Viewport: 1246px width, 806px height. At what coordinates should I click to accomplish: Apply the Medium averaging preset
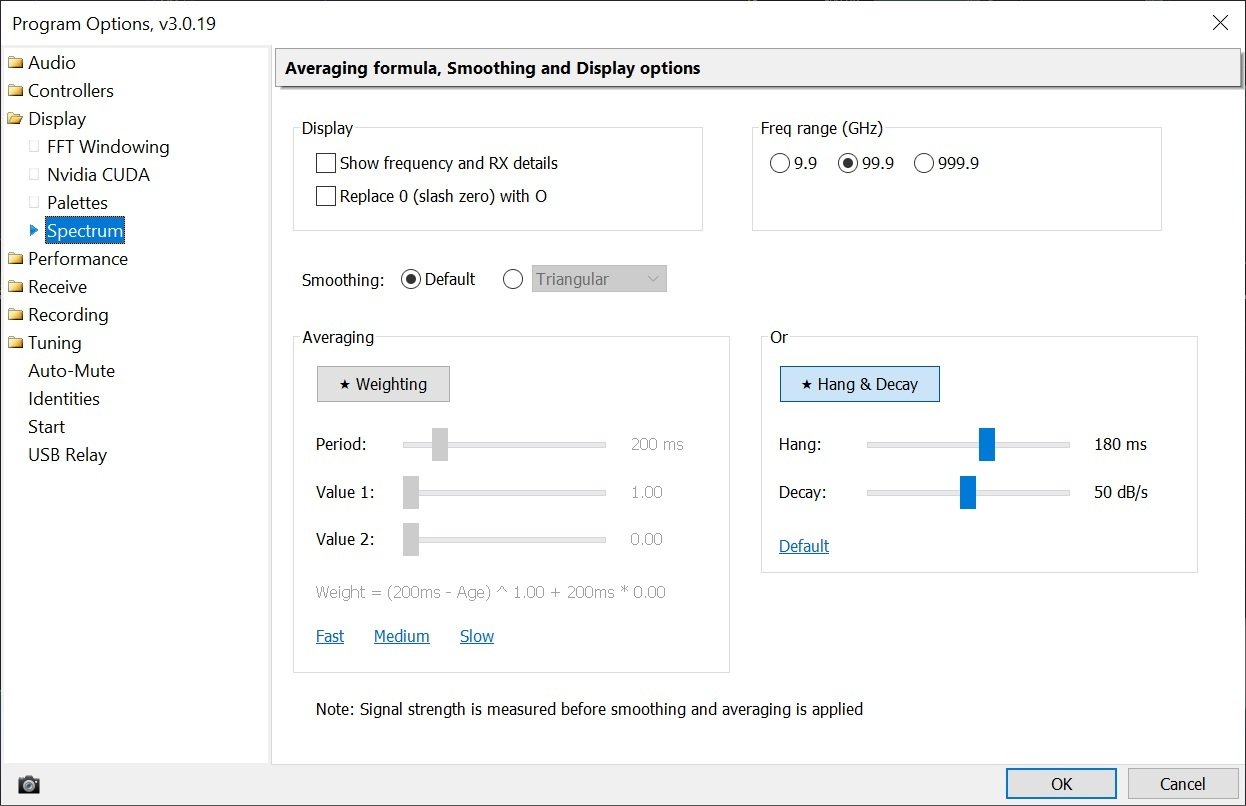[401, 636]
